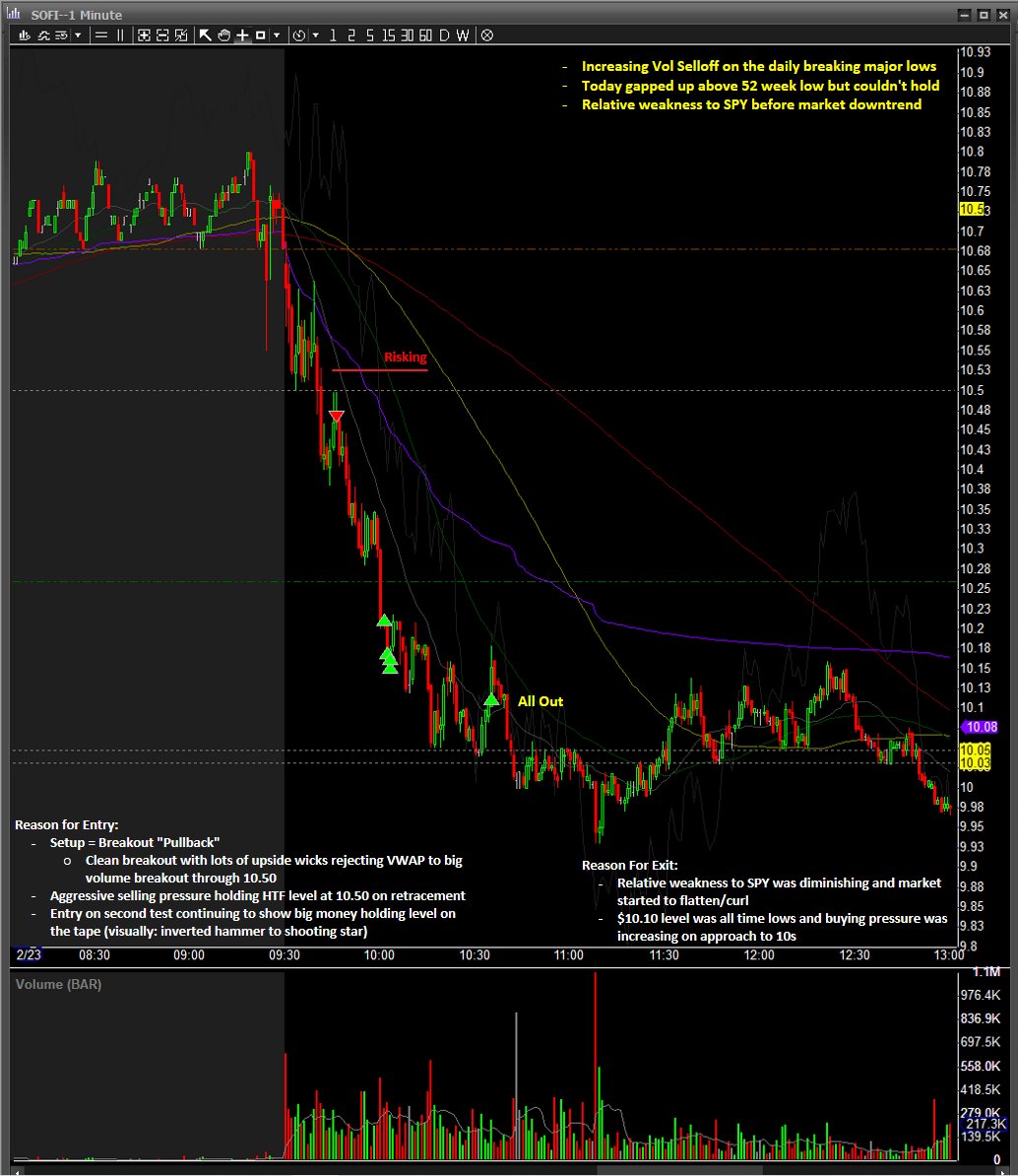
Task: Click the top green cover arrow near 10.20
Action: pos(384,621)
